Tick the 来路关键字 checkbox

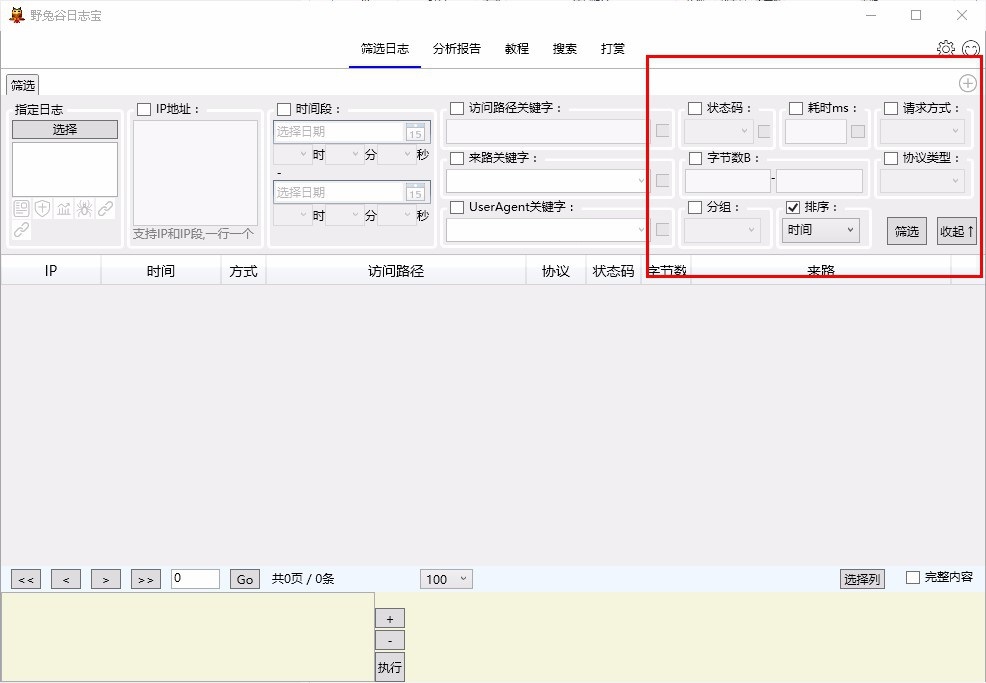point(457,158)
